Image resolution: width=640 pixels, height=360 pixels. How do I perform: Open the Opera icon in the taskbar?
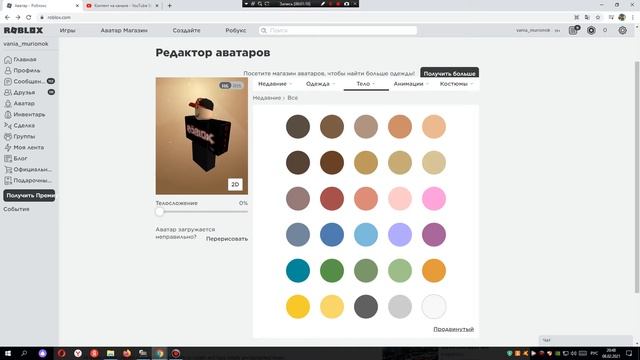(62, 353)
